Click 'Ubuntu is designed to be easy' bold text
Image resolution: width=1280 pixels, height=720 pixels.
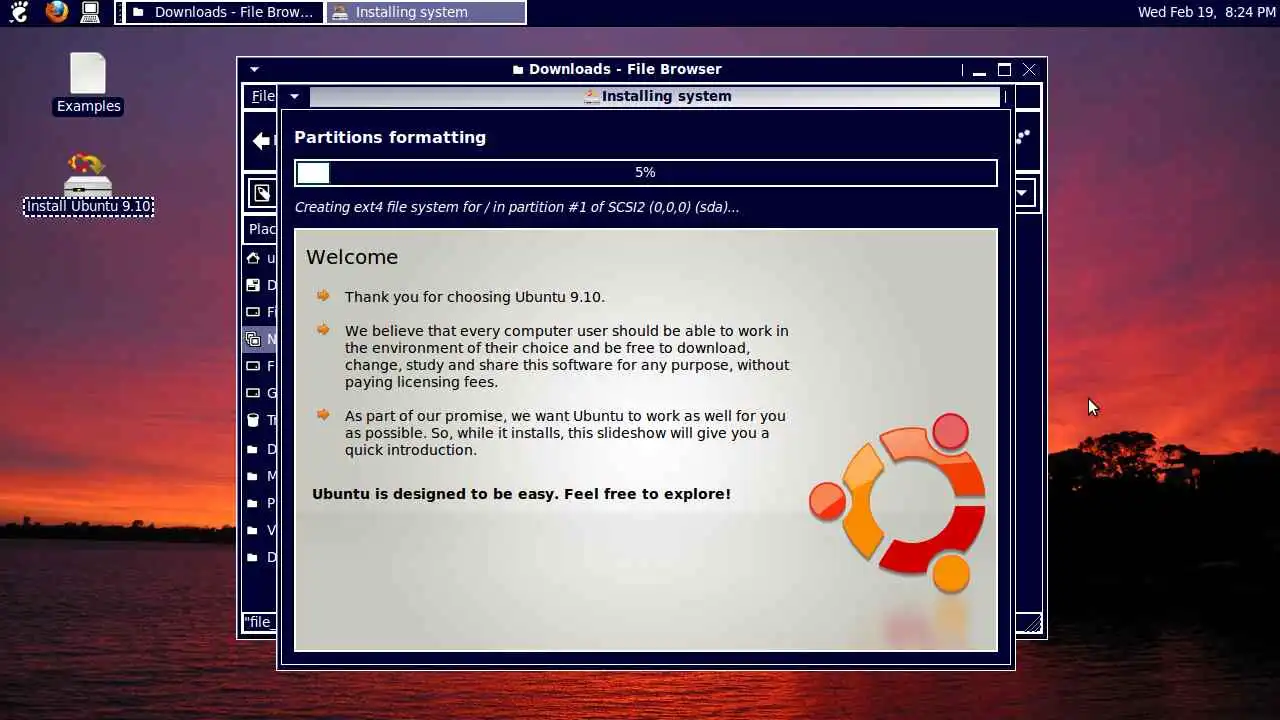pyautogui.click(x=522, y=494)
